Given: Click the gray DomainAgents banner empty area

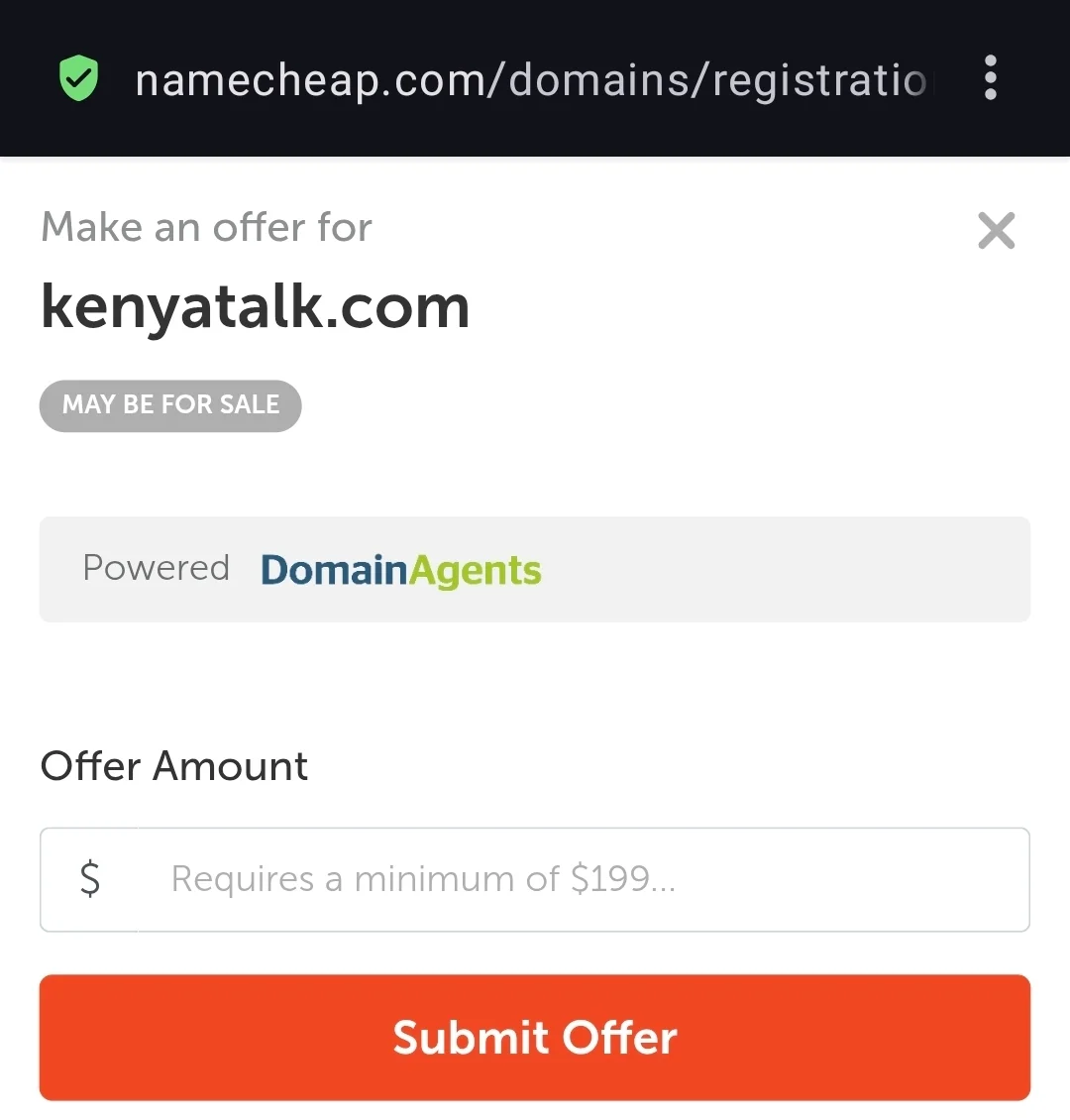Looking at the screenshot, I should click(786, 569).
